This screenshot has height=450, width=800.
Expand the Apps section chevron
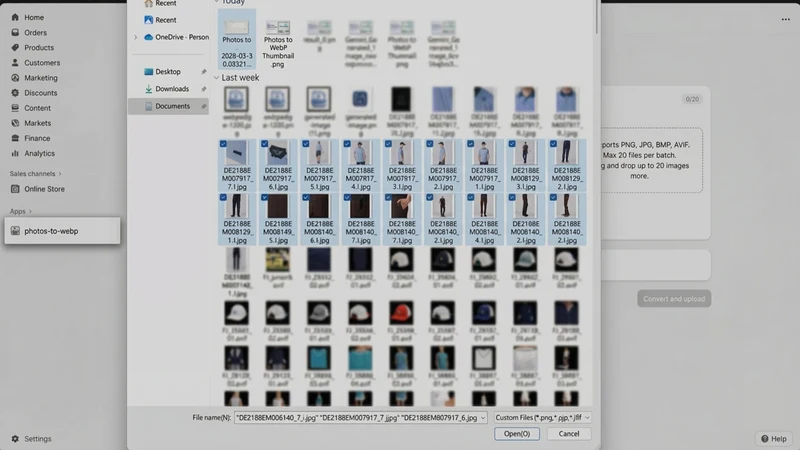(30, 211)
